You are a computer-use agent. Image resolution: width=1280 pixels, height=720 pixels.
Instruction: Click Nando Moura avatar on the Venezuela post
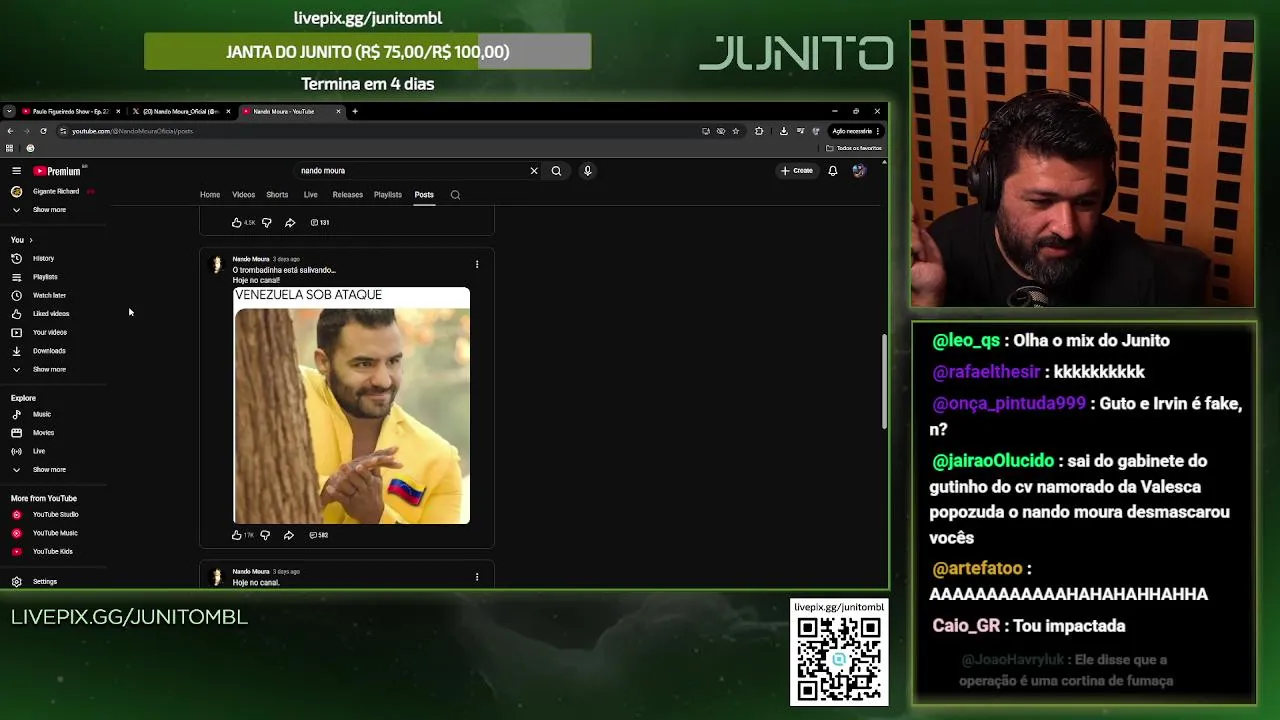[x=216, y=265]
